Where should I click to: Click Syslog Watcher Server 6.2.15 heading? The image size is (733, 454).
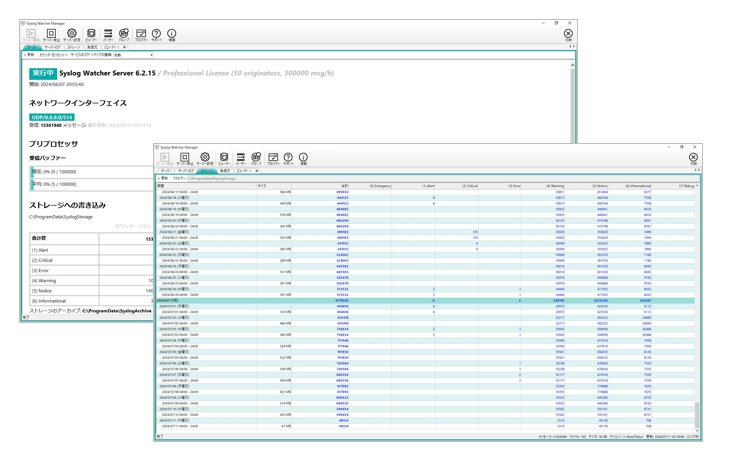pyautogui.click(x=107, y=73)
